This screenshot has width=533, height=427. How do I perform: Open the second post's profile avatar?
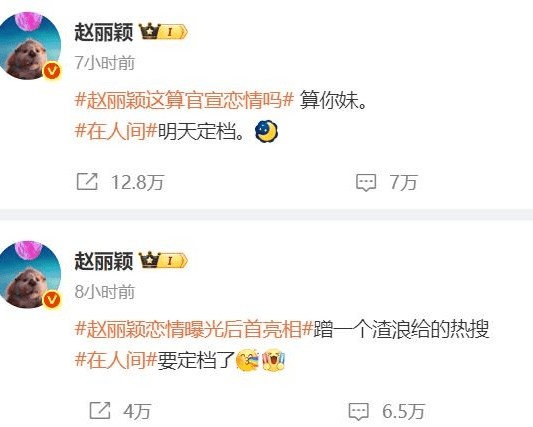[30, 274]
